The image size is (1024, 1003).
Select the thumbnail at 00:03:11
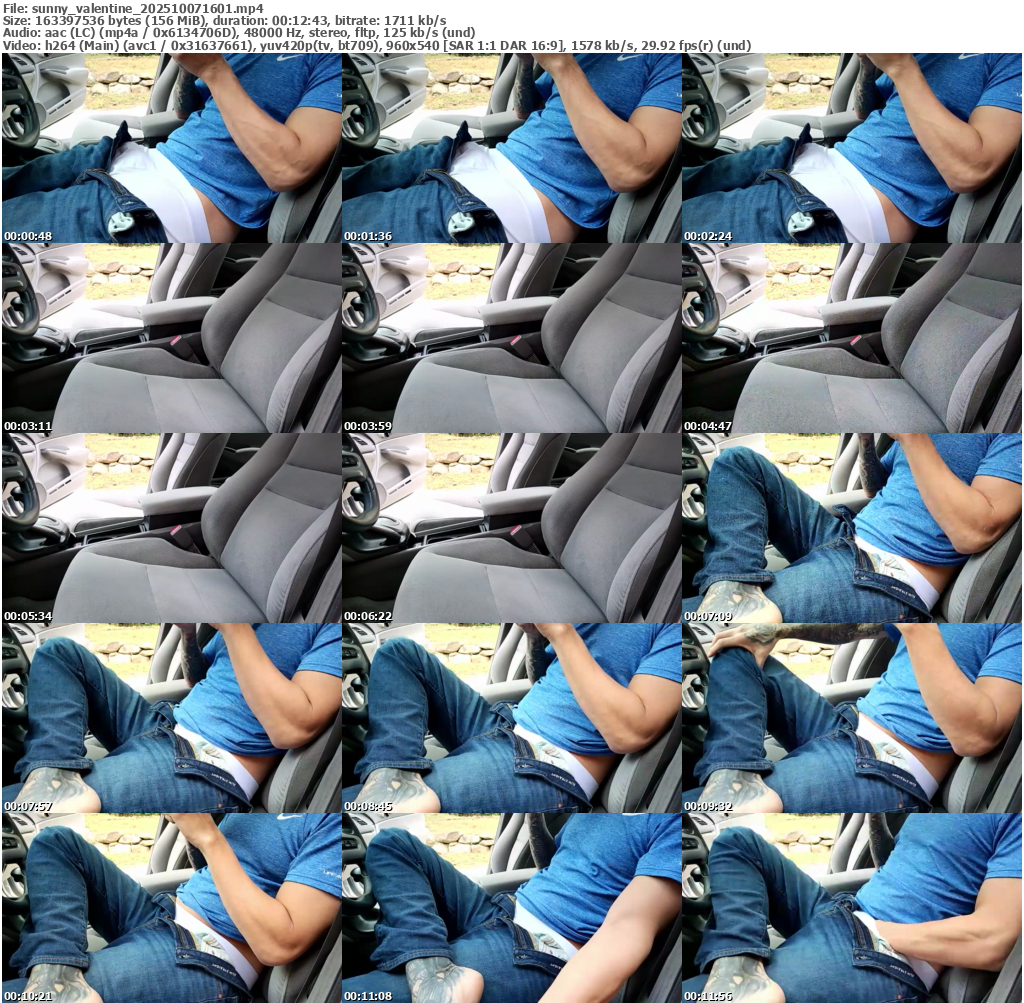click(172, 338)
